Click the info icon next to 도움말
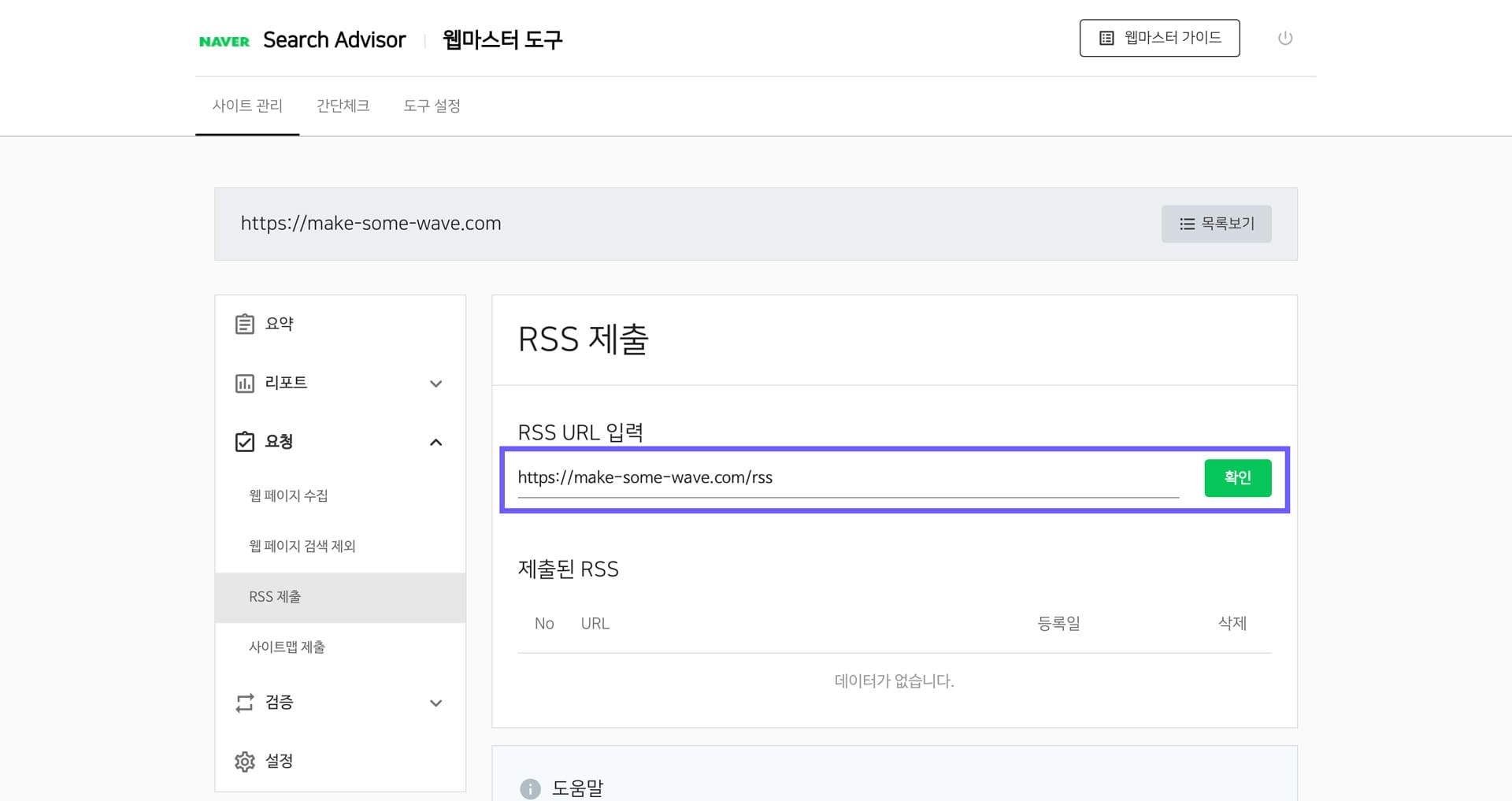The width and height of the screenshot is (1512, 801). point(529,788)
